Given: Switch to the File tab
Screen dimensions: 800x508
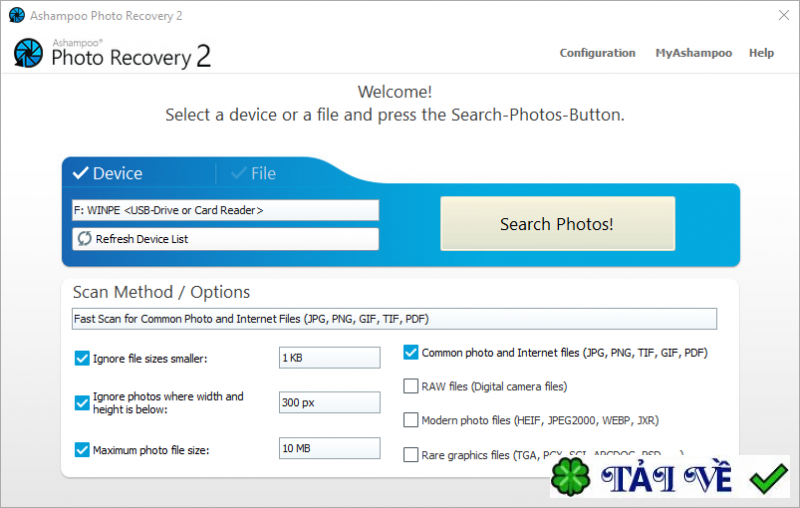Looking at the screenshot, I should [x=254, y=173].
